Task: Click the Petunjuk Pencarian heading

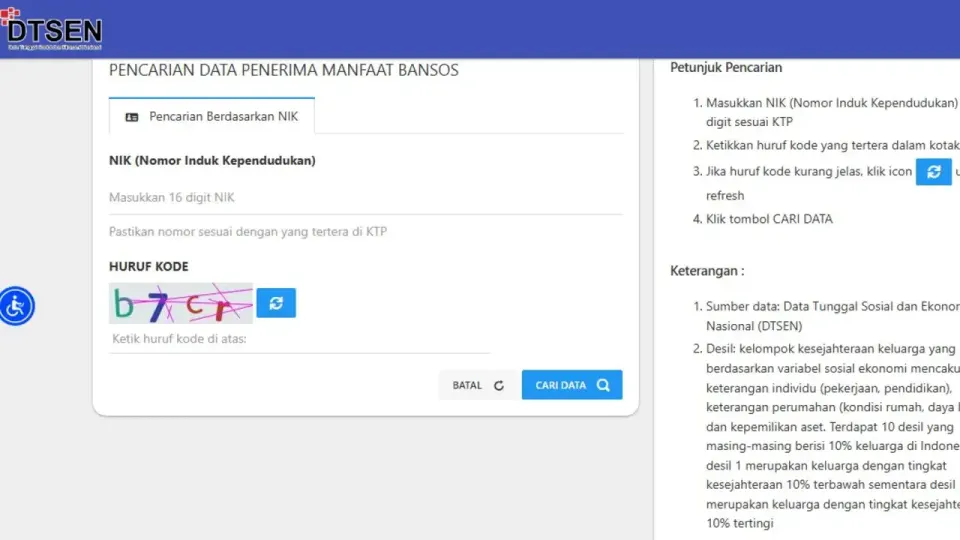Action: (726, 67)
